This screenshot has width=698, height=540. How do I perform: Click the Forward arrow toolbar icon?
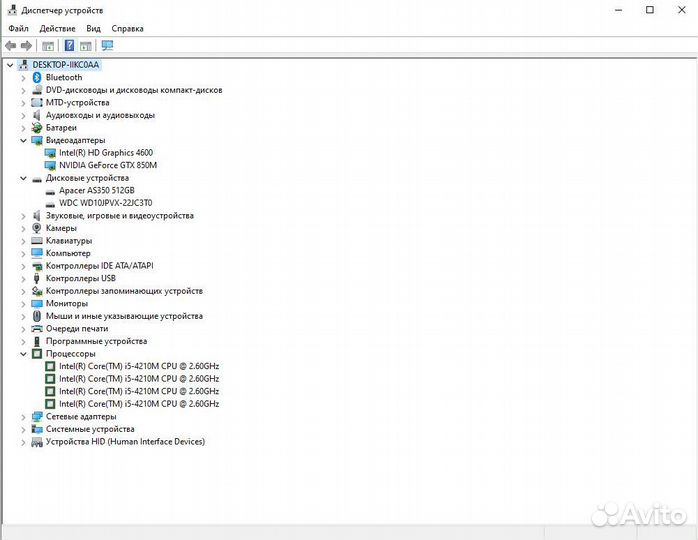(x=26, y=45)
